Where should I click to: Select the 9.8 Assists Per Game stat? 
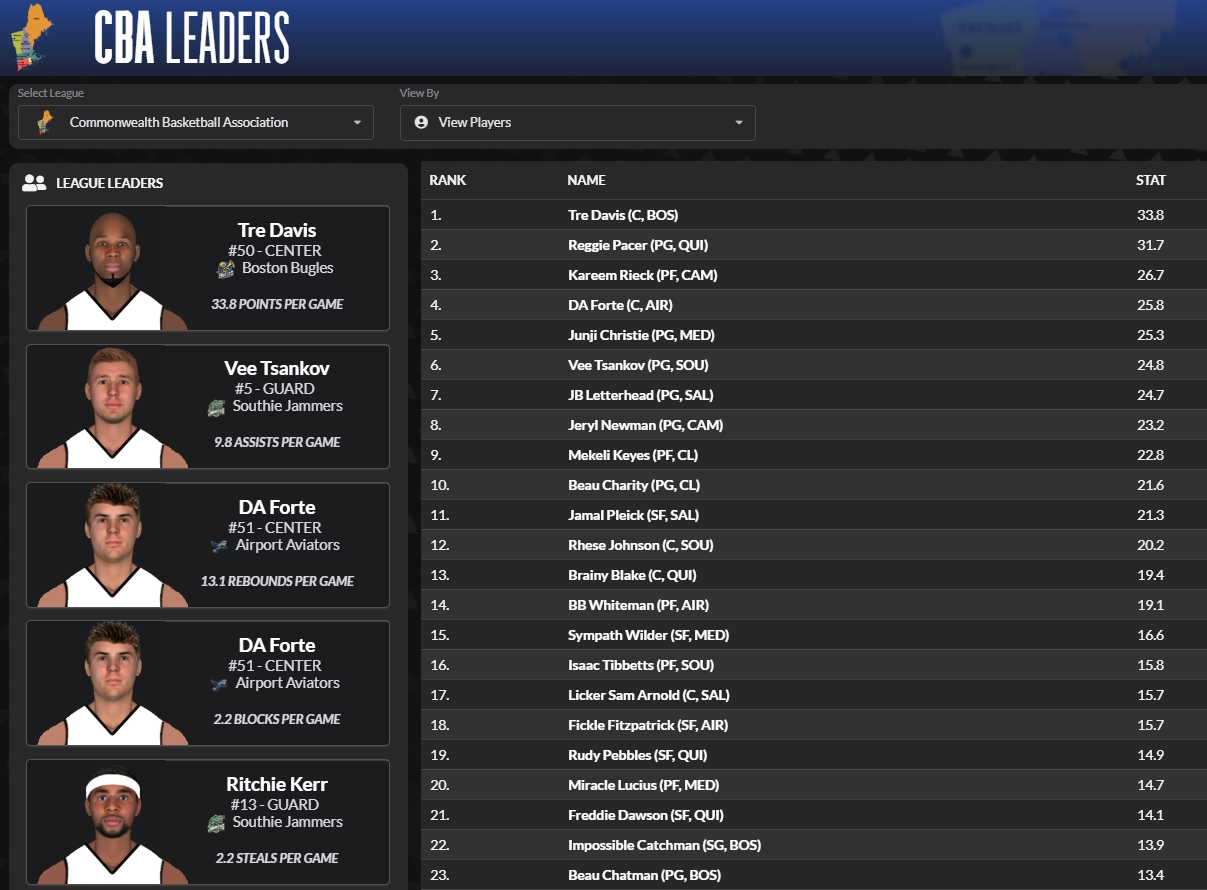pos(277,442)
